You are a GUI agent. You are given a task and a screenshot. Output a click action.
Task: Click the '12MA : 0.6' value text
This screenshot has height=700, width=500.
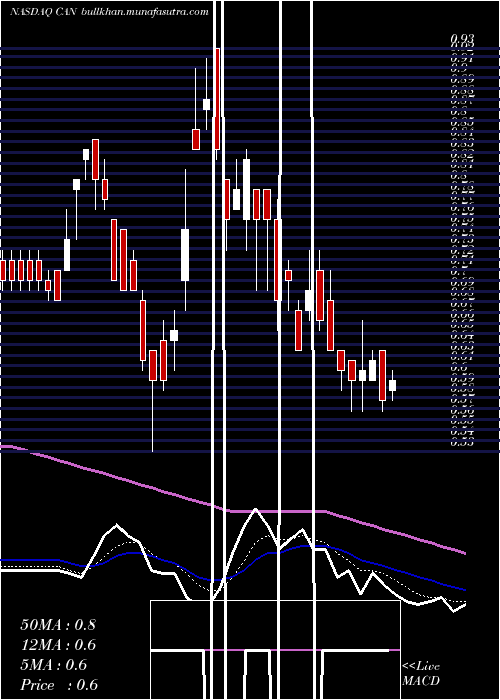[x=58, y=645]
